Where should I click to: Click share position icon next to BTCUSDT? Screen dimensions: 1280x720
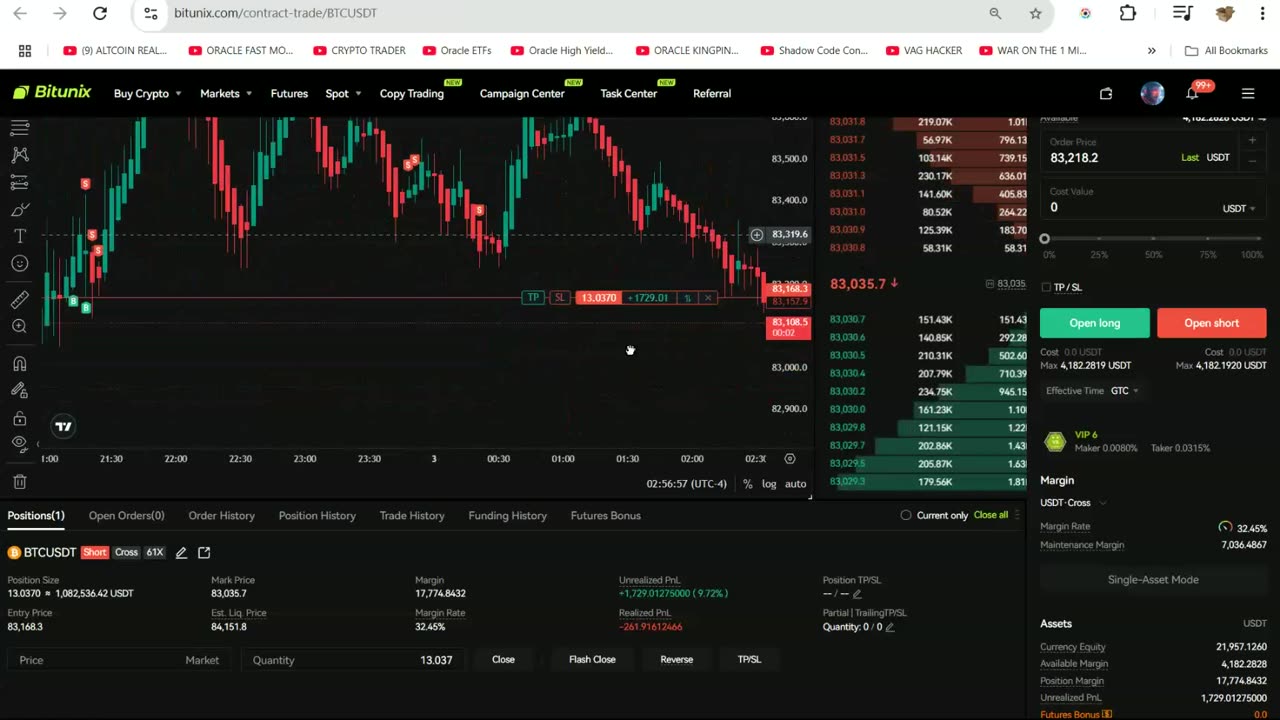click(204, 552)
